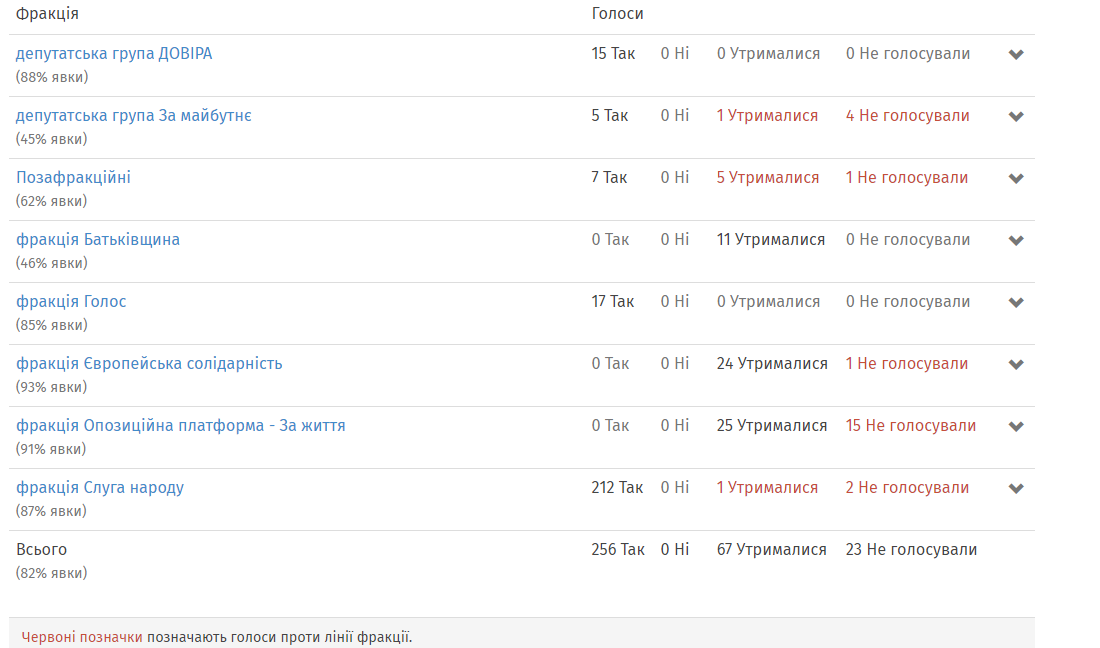Open the фракція Голос link

click(x=71, y=302)
